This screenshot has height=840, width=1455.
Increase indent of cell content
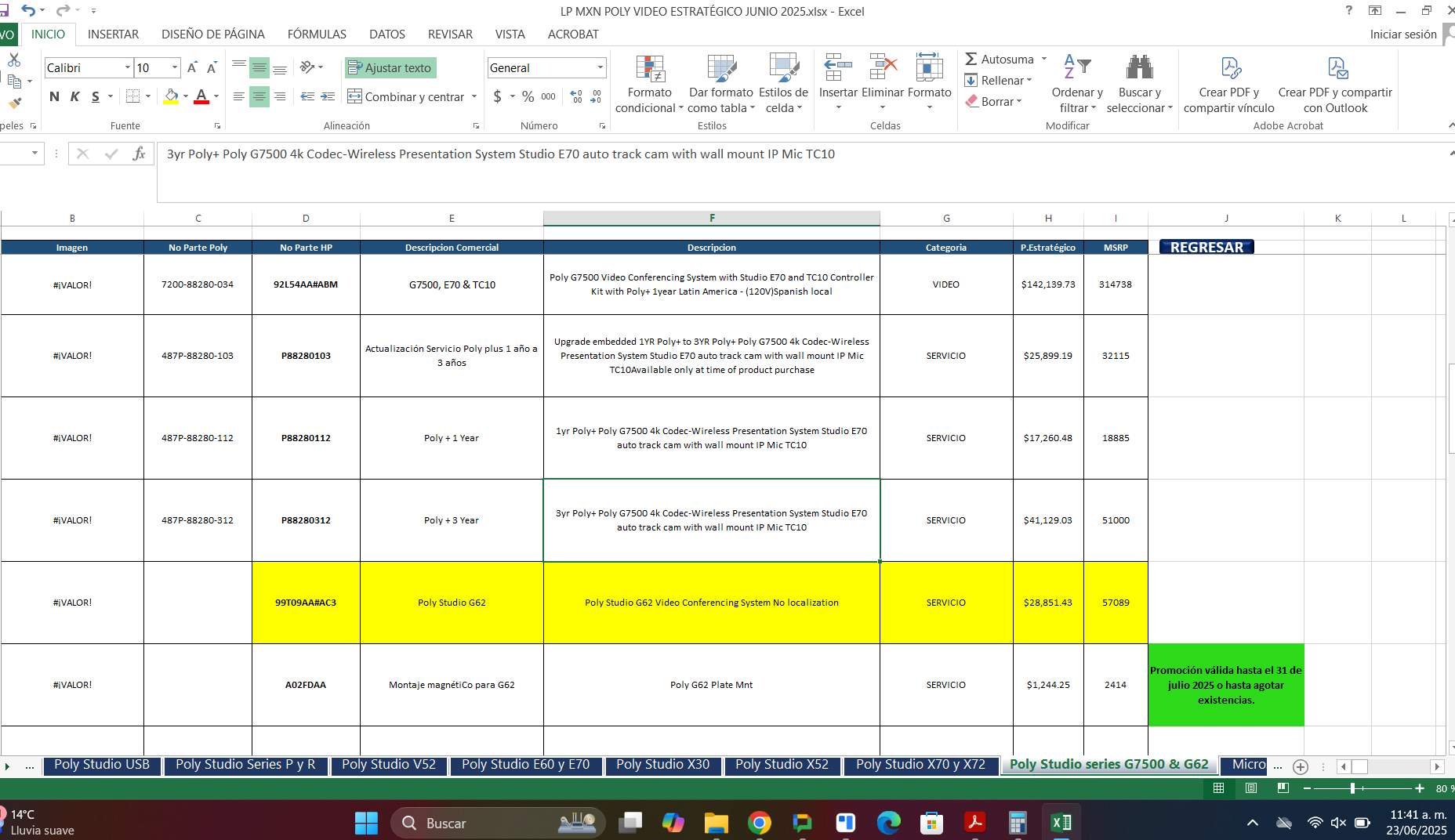click(328, 96)
